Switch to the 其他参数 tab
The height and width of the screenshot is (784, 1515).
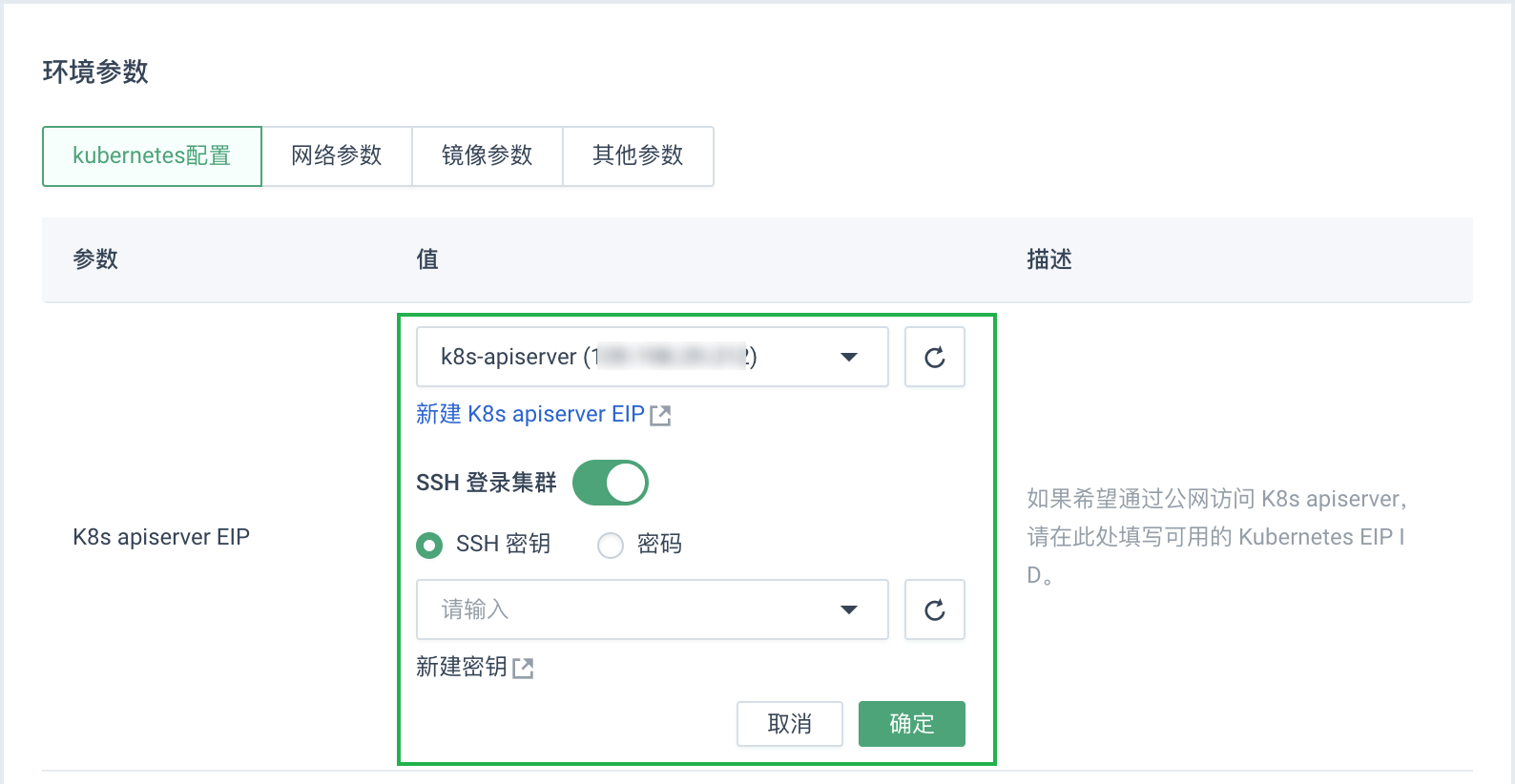click(637, 155)
